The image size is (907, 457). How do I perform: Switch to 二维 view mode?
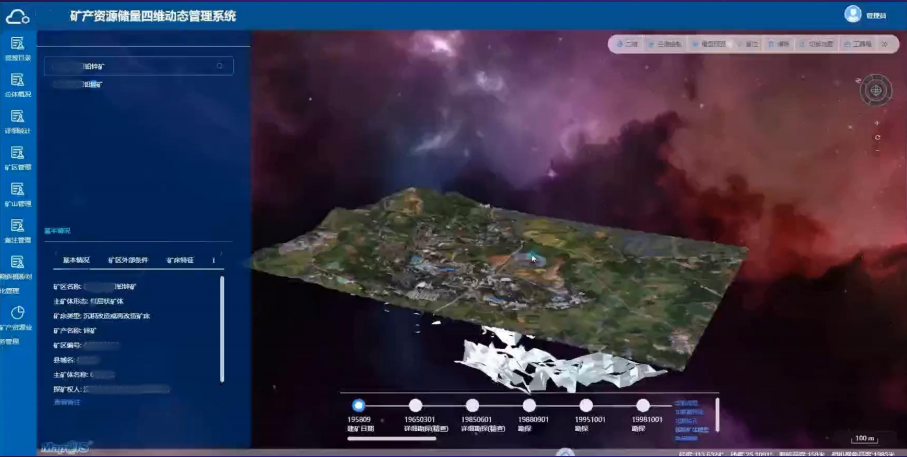pos(627,44)
